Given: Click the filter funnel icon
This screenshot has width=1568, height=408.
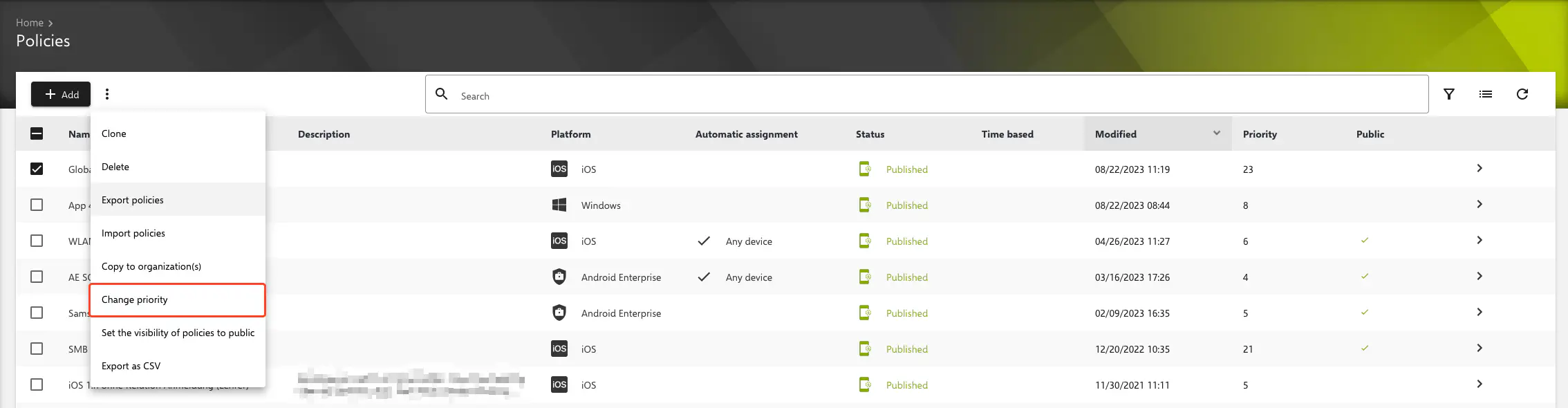Looking at the screenshot, I should (1449, 94).
